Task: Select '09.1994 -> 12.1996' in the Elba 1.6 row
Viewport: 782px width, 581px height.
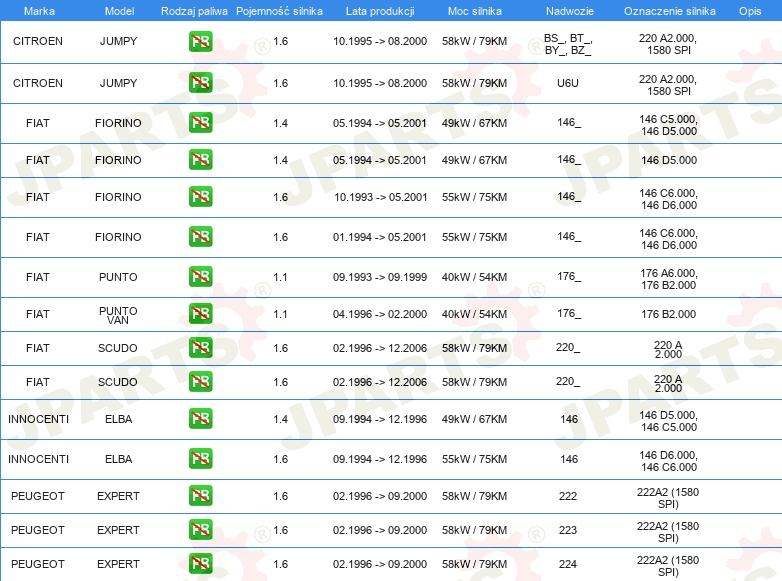Action: tap(380, 459)
